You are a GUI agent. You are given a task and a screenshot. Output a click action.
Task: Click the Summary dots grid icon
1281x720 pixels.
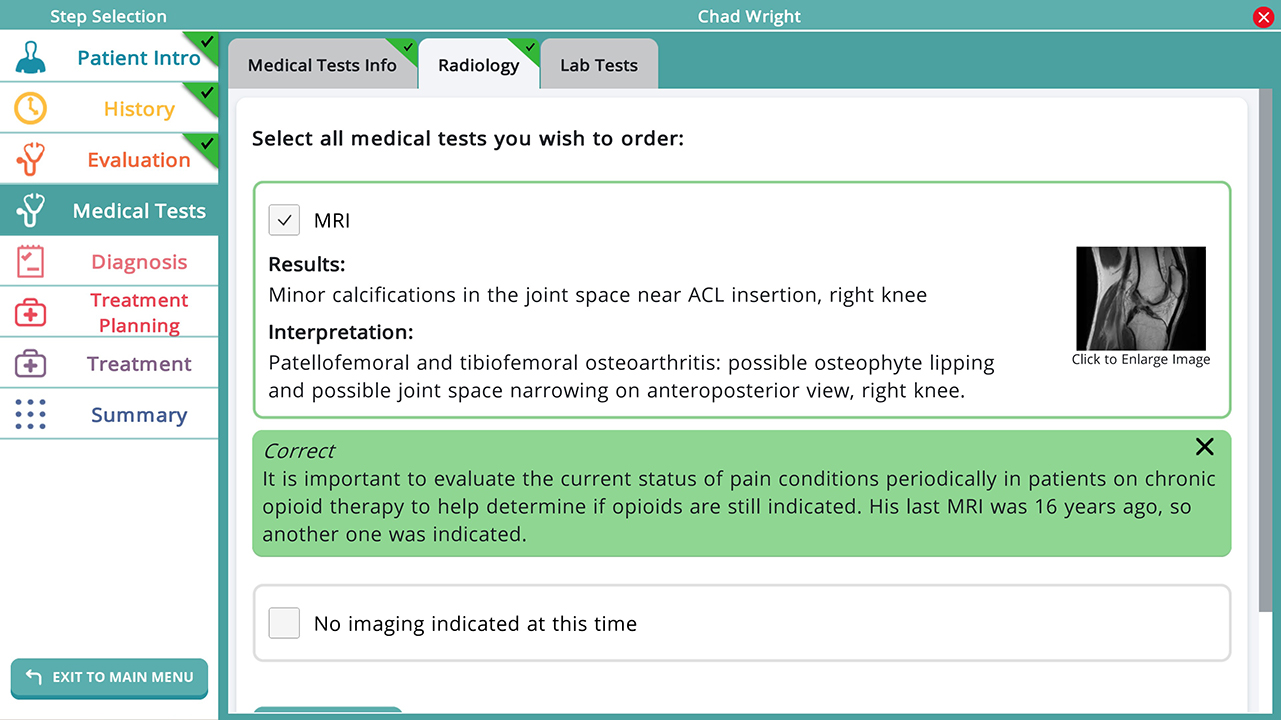[31, 414]
